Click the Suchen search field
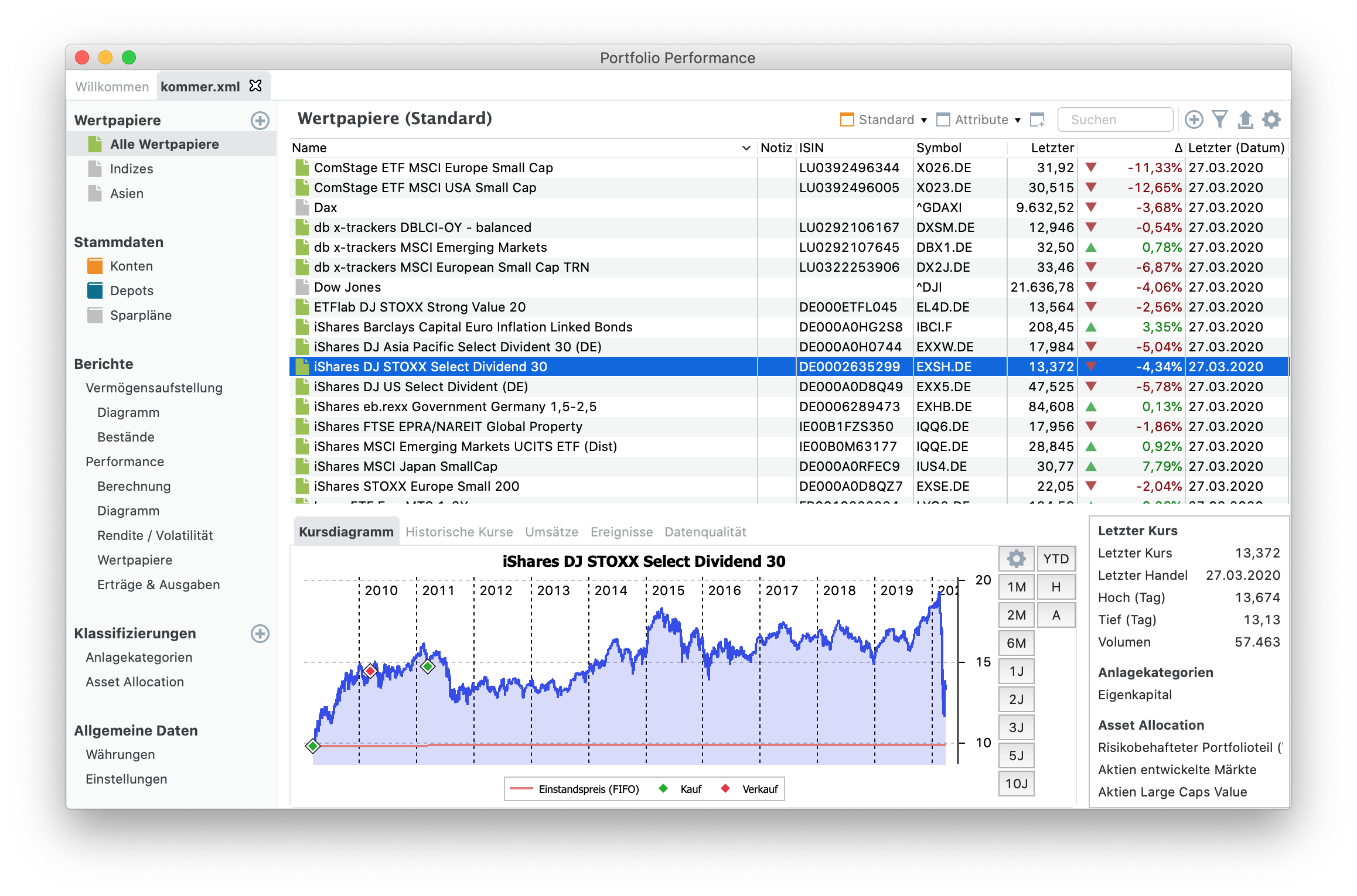 1115,119
